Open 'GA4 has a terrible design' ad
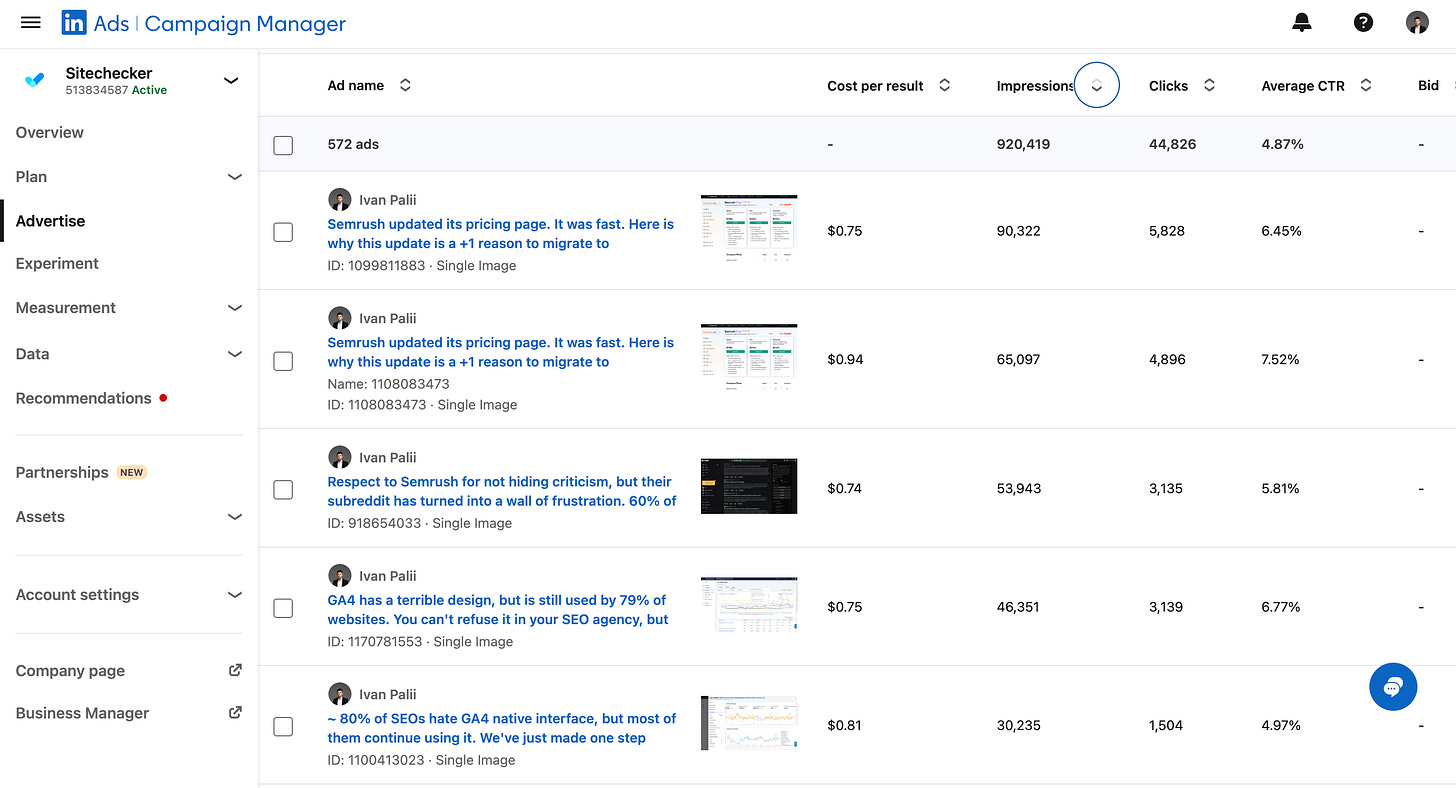This screenshot has height=788, width=1456. point(498,610)
